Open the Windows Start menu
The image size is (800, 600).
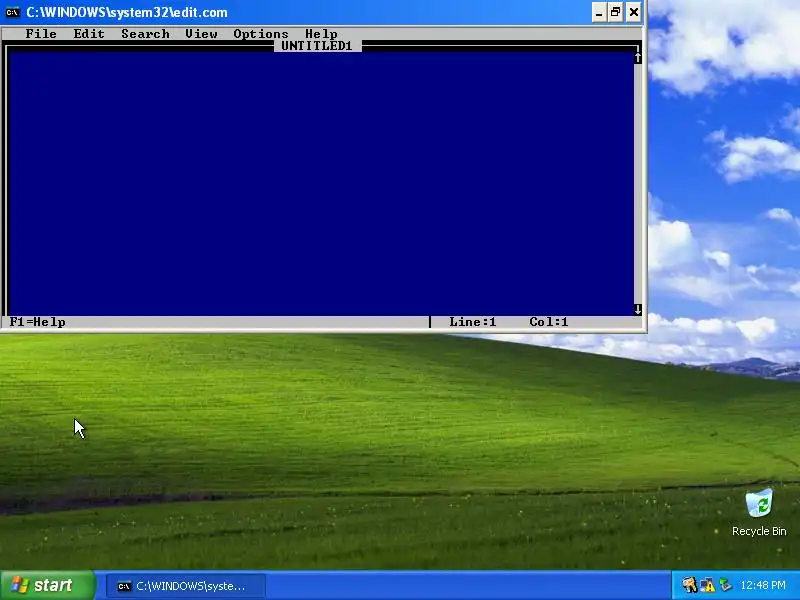(x=47, y=585)
